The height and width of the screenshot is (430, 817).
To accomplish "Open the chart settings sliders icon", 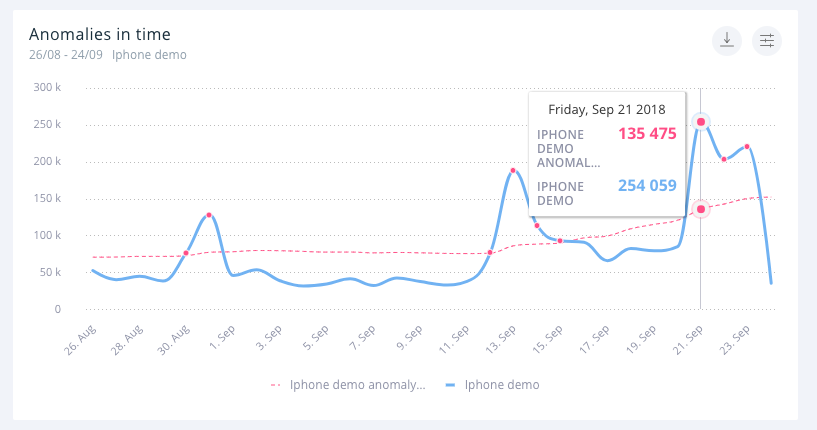I will pos(767,41).
